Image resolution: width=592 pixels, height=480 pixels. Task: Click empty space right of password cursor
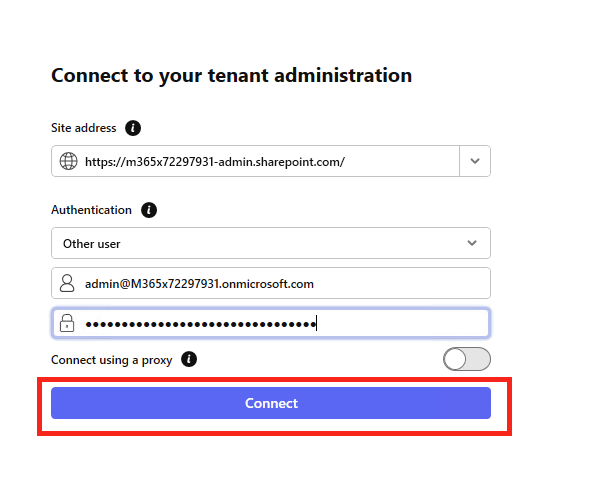(x=402, y=323)
